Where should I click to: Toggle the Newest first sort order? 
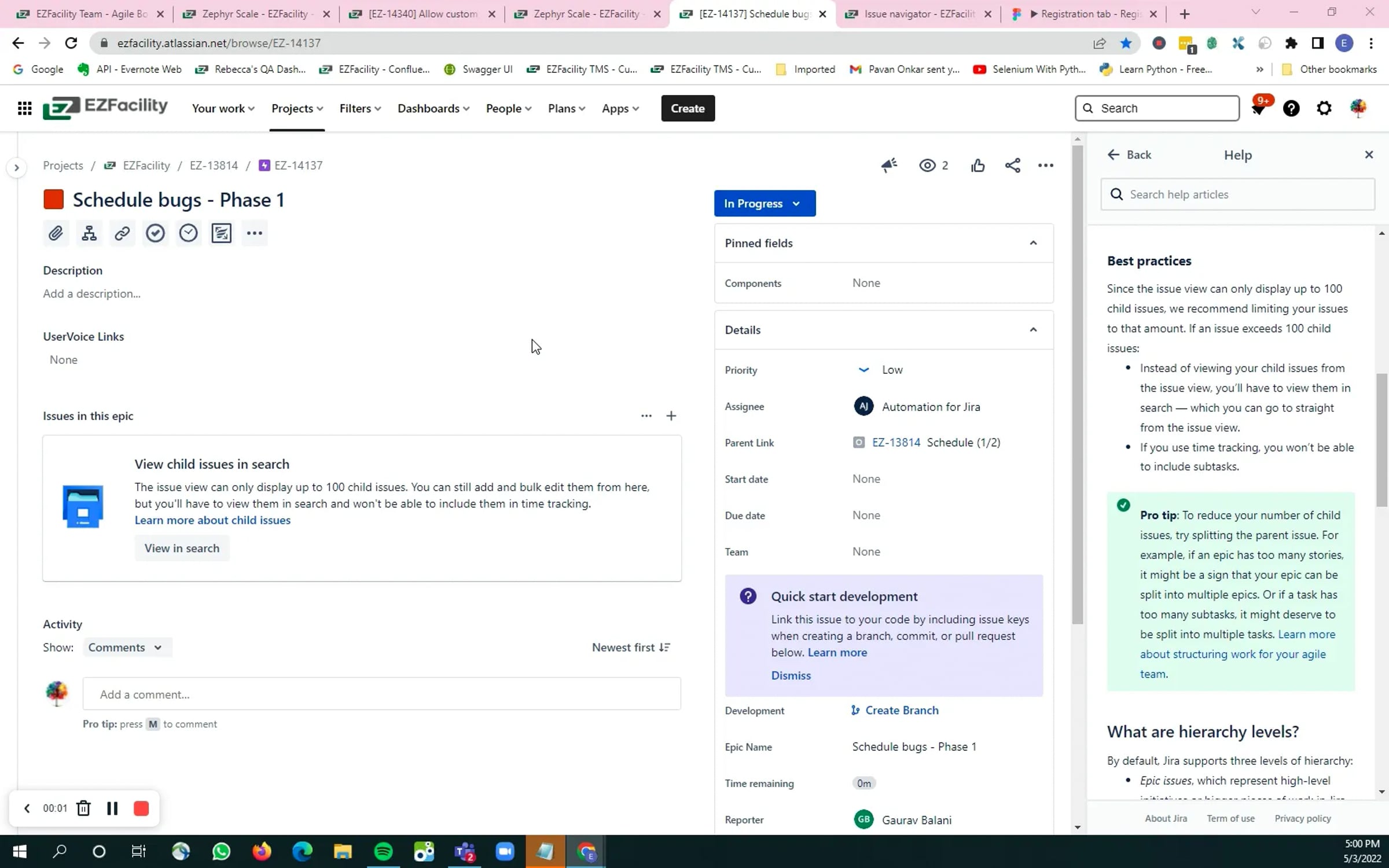631,647
